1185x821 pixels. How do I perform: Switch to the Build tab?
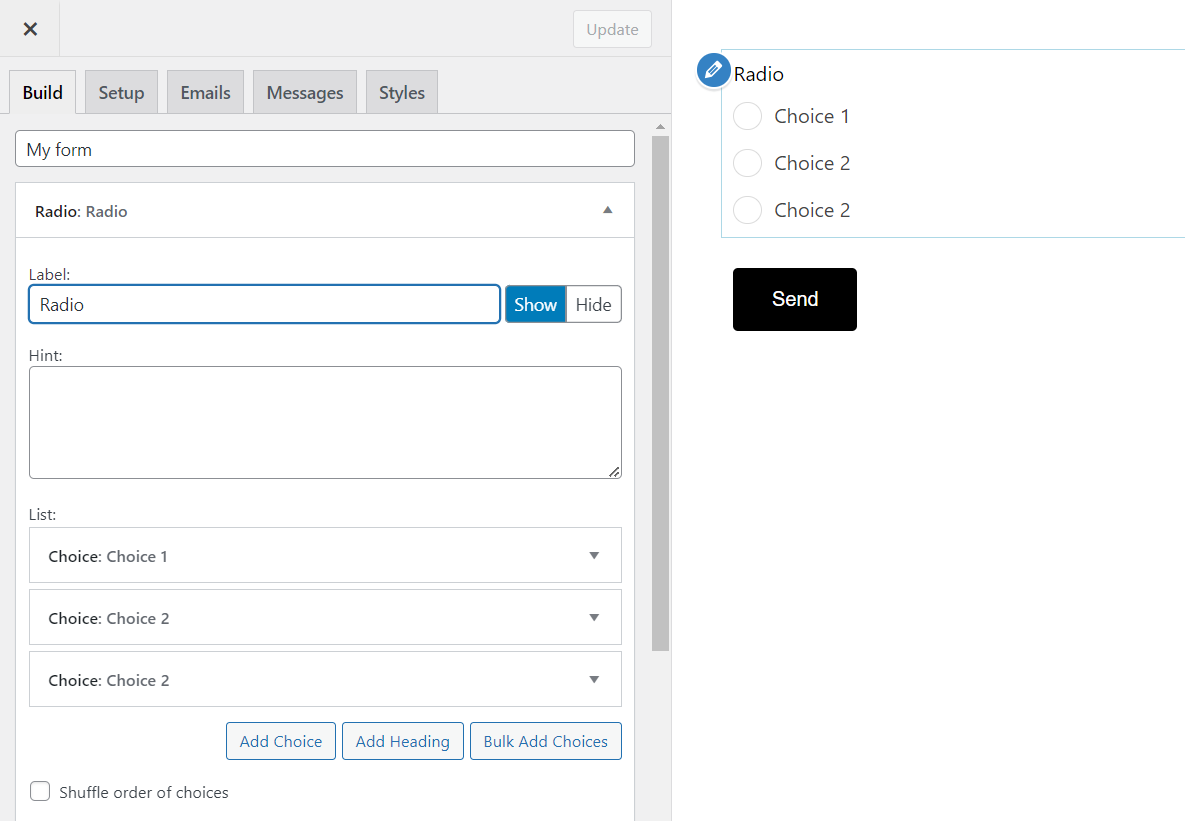point(42,92)
